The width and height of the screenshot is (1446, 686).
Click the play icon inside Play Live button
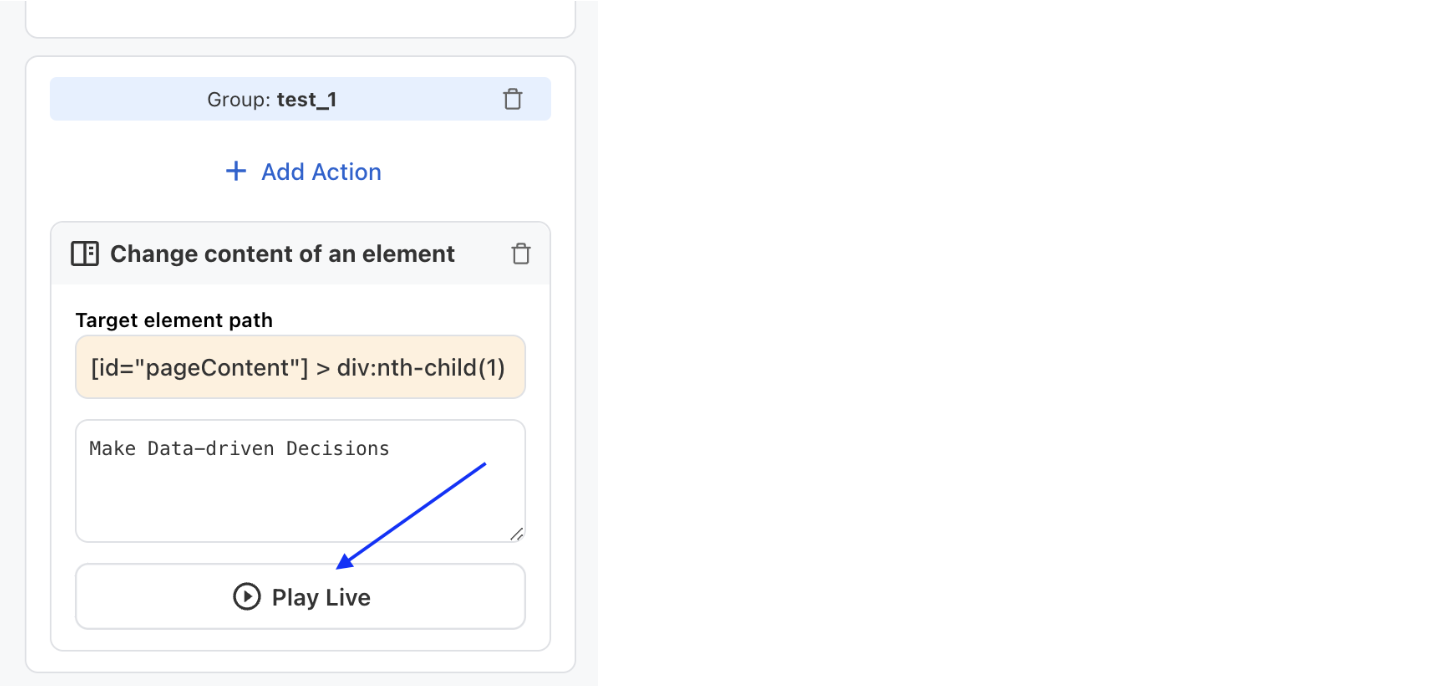click(x=248, y=596)
